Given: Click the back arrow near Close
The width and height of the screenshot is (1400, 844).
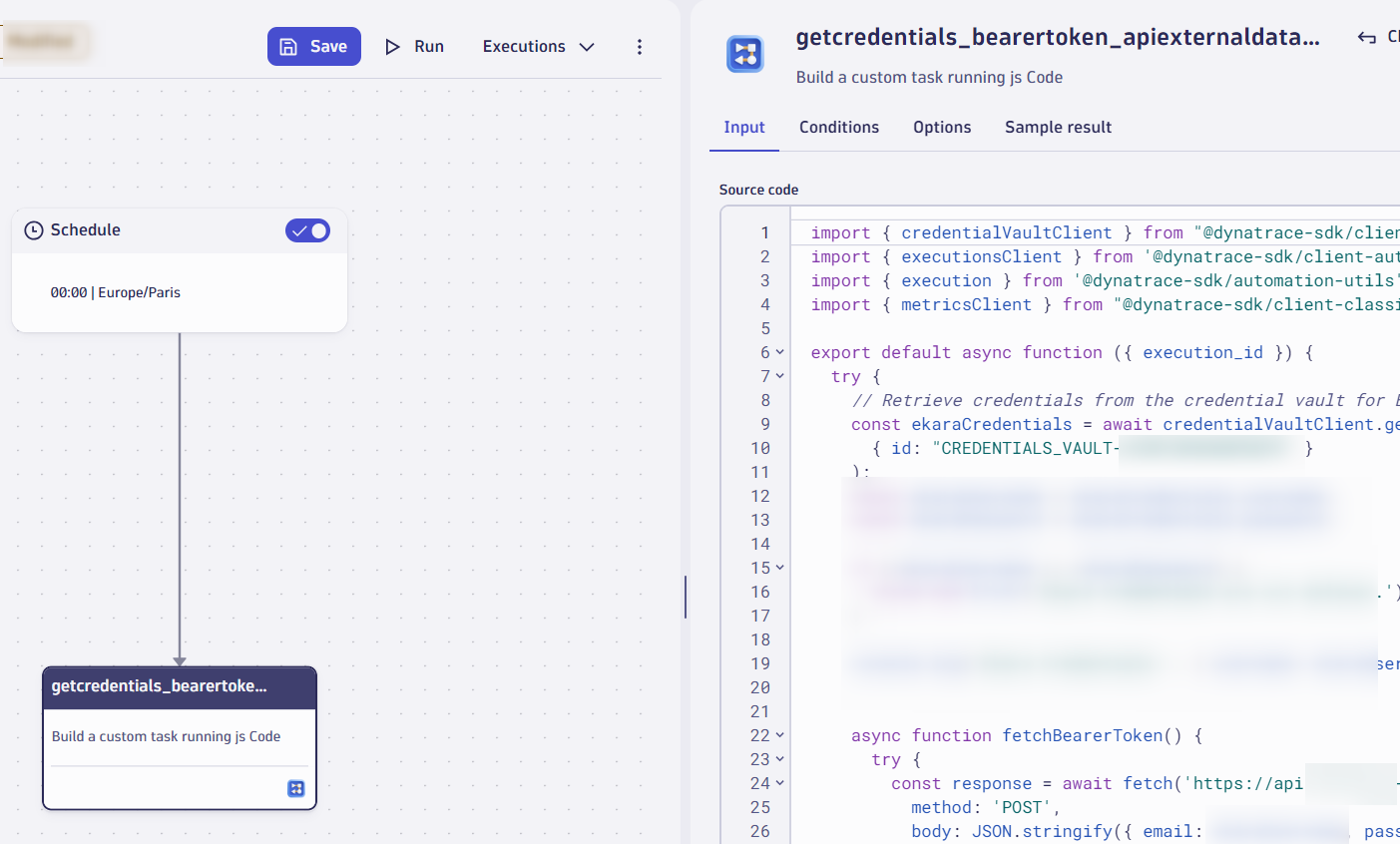Looking at the screenshot, I should 1366,36.
